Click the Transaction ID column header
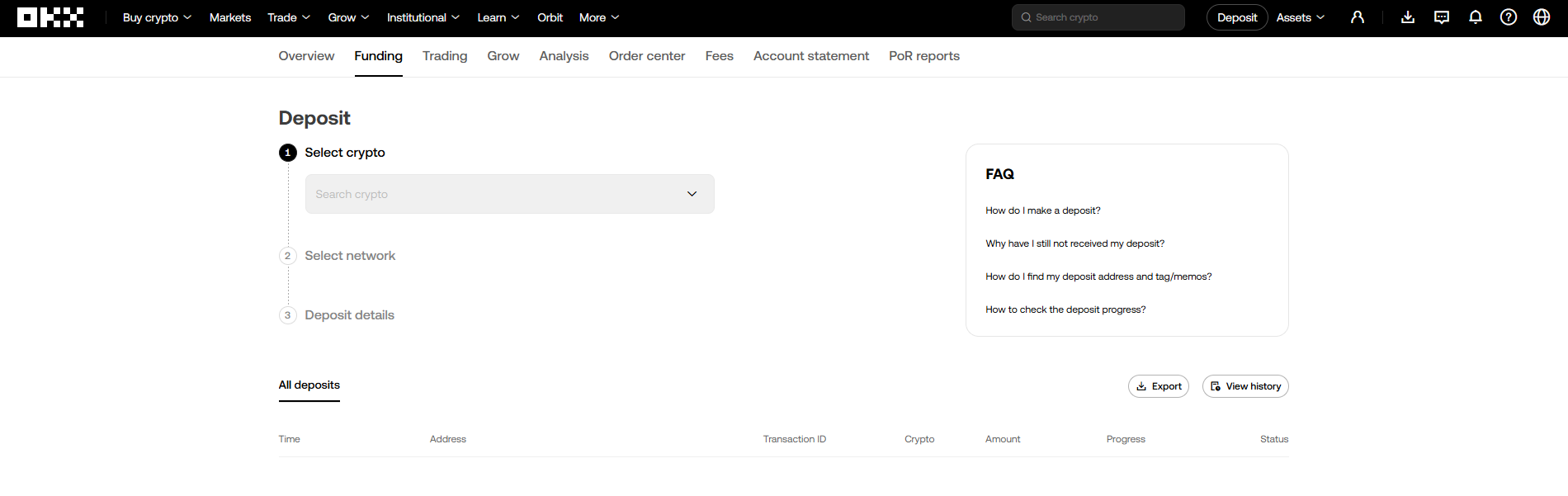The image size is (1568, 496). tap(795, 439)
